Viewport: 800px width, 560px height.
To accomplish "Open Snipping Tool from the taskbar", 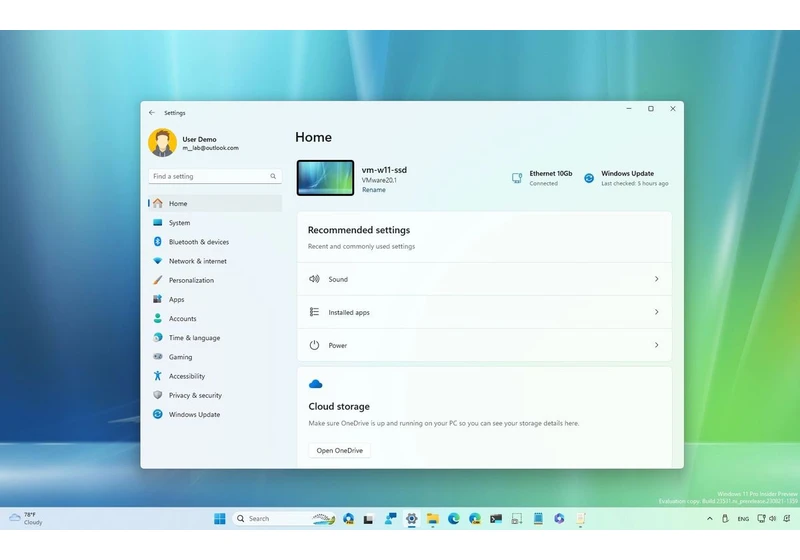I will click(x=517, y=519).
